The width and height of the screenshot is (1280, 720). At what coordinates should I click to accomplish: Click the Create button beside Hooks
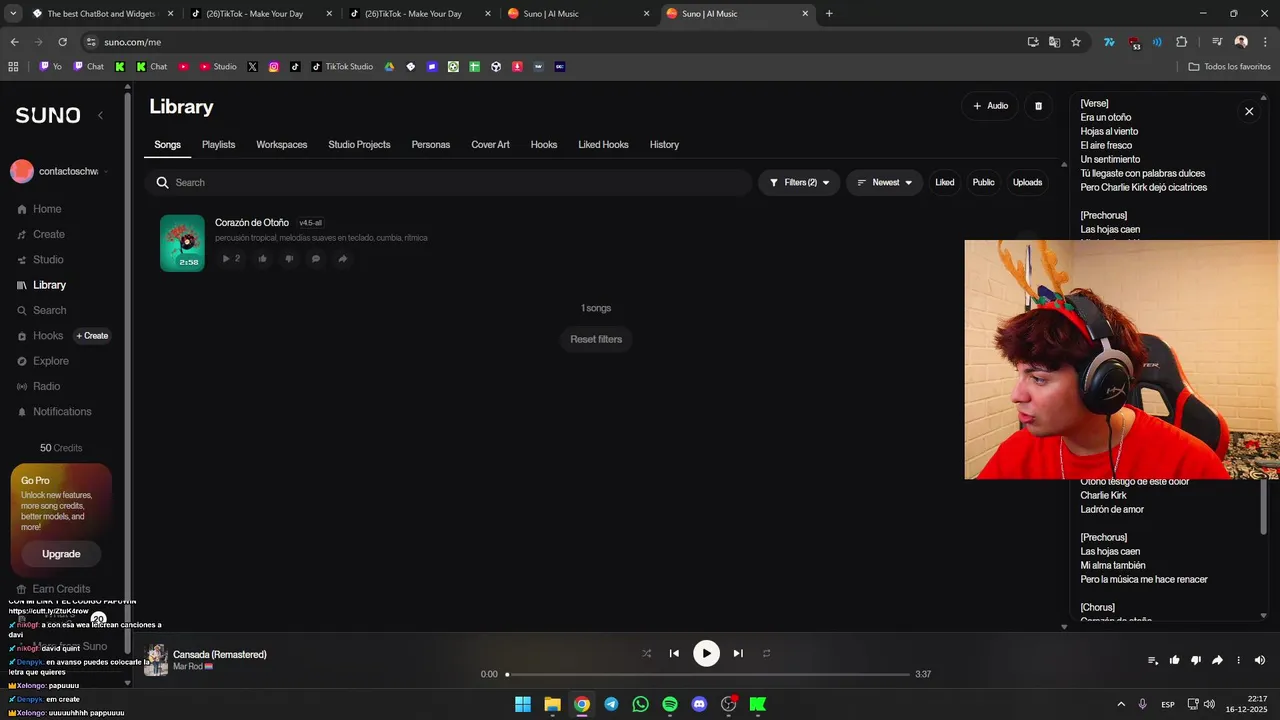click(92, 336)
